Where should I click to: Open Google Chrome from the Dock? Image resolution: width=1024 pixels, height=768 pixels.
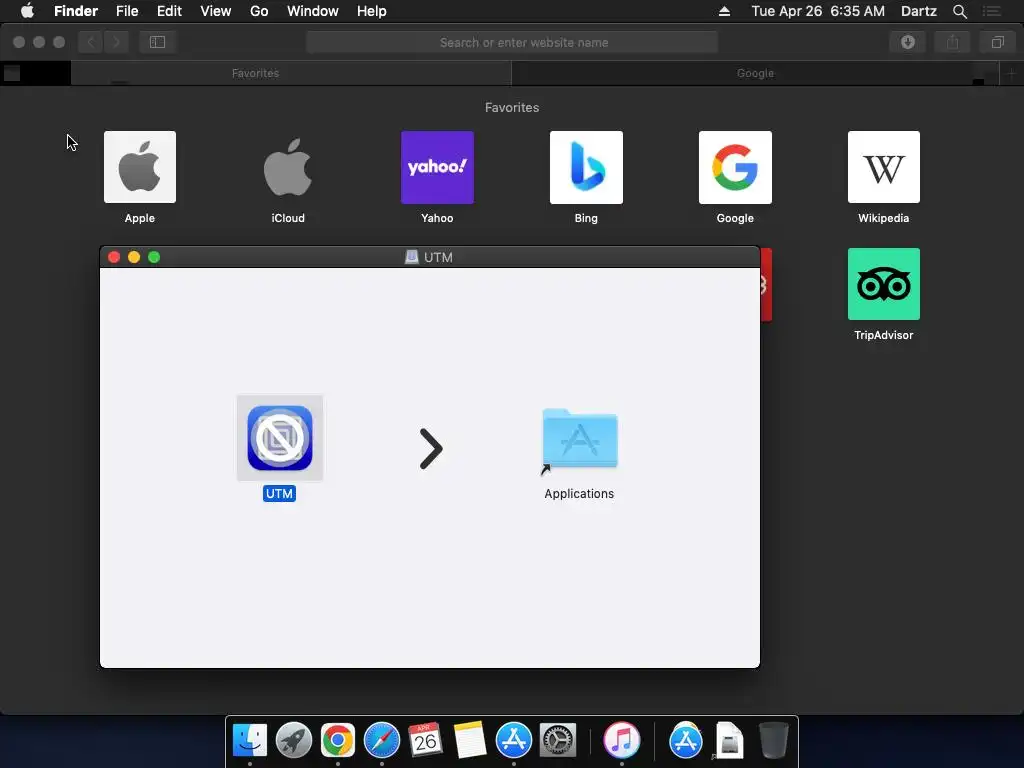tap(338, 740)
